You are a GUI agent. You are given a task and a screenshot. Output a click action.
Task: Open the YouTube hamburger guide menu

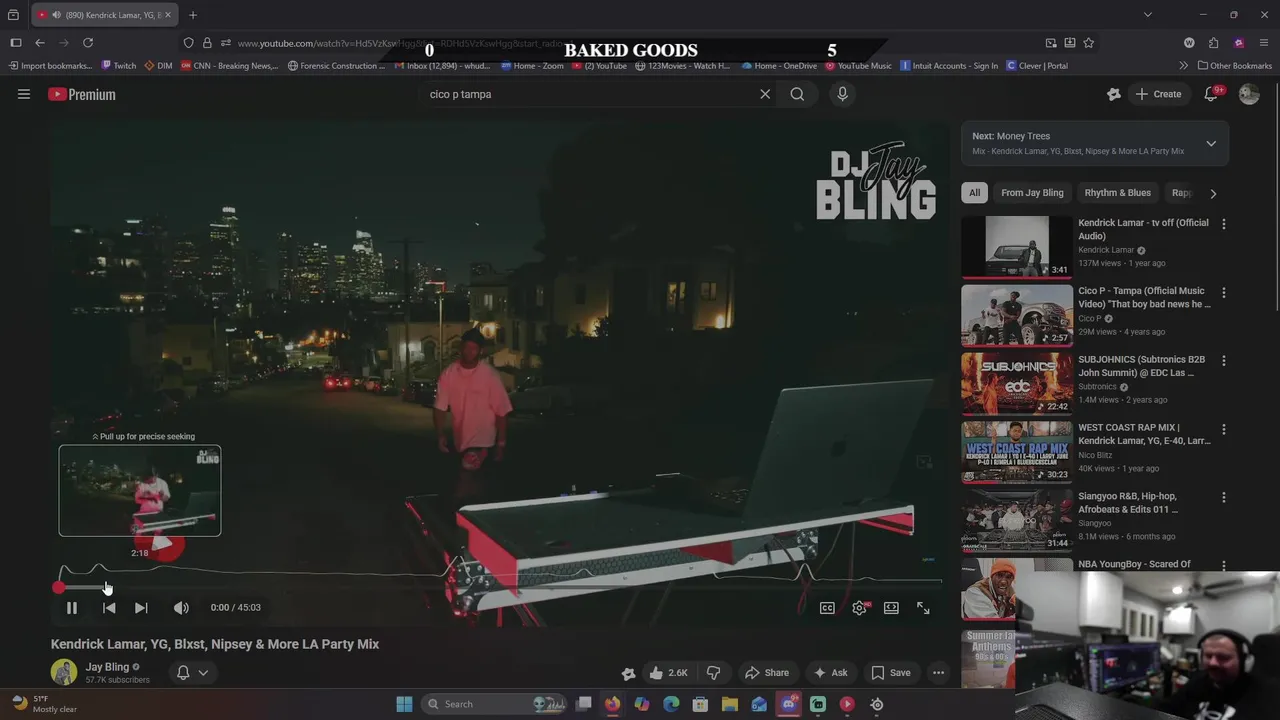24,94
